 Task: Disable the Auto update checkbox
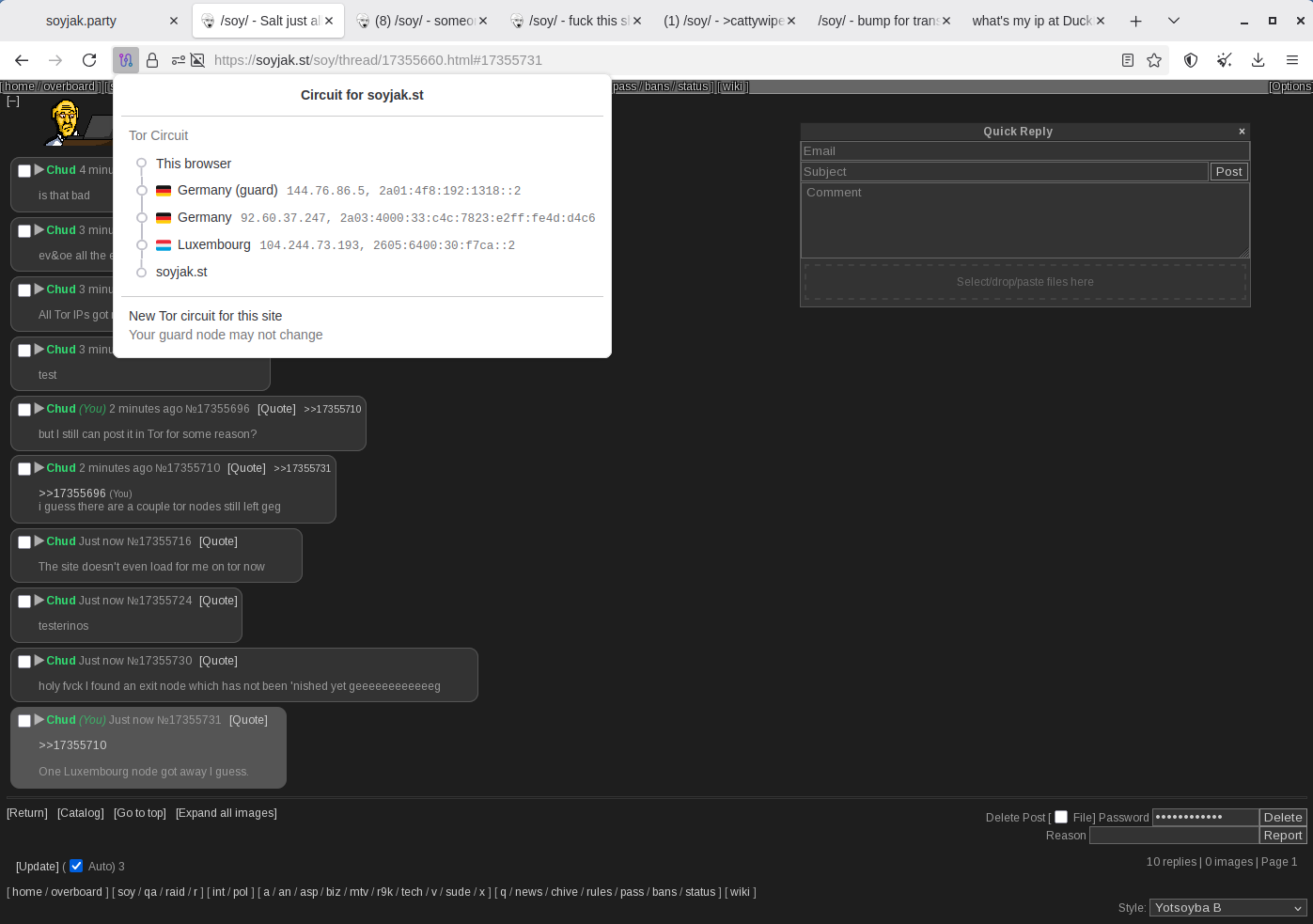pos(76,866)
